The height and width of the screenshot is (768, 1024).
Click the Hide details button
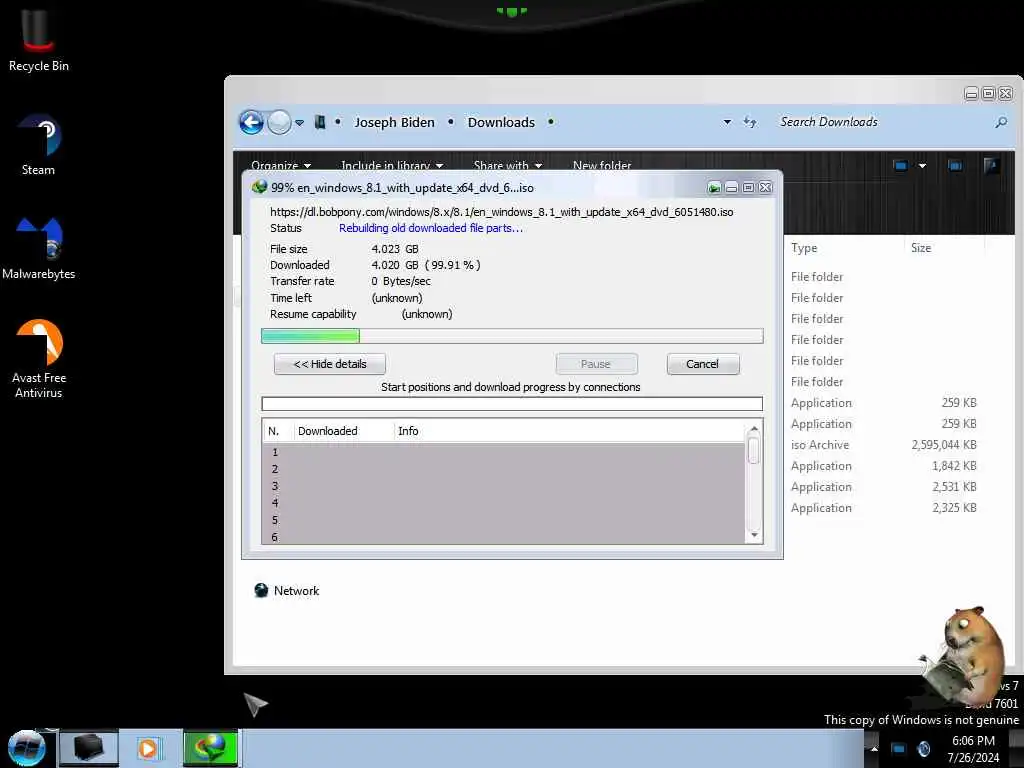330,364
